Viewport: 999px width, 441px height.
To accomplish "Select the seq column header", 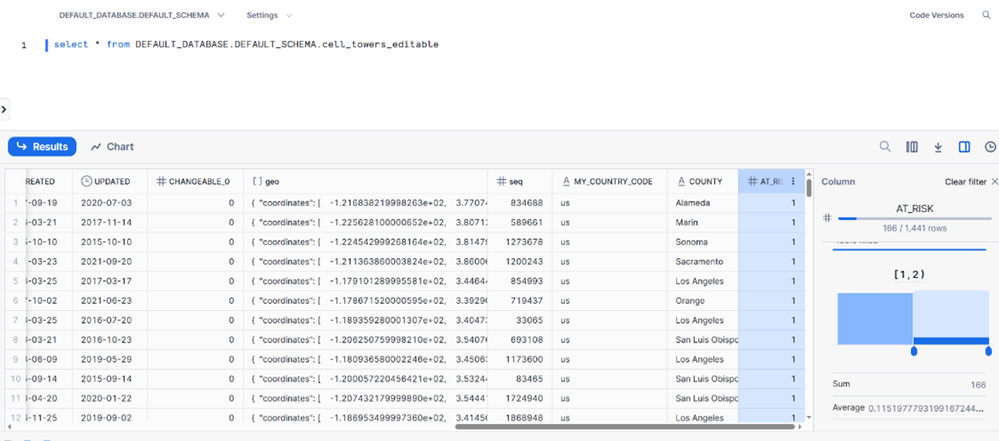I will (x=520, y=181).
